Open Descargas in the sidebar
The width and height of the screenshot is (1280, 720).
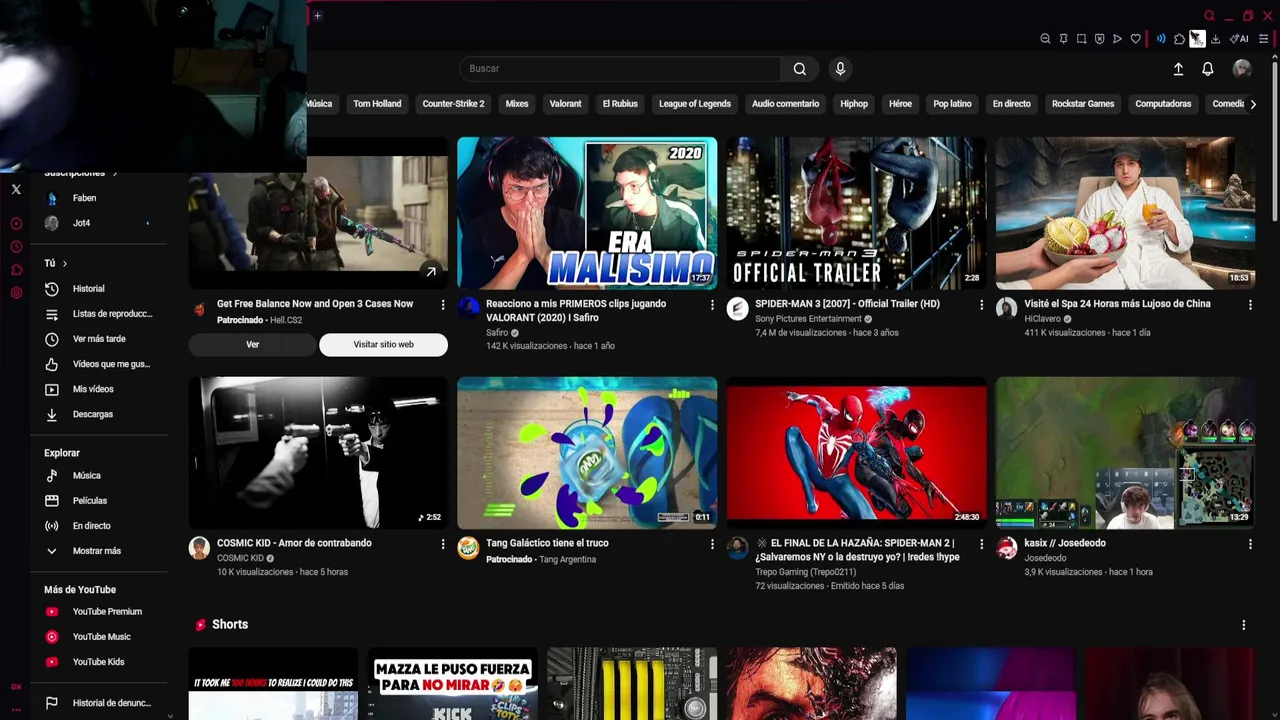point(92,414)
